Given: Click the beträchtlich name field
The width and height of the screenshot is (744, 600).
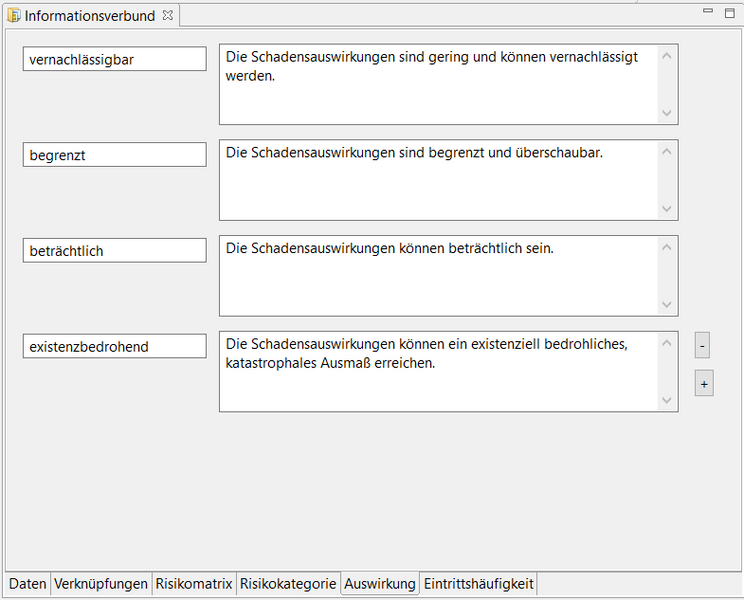Looking at the screenshot, I should 115,250.
